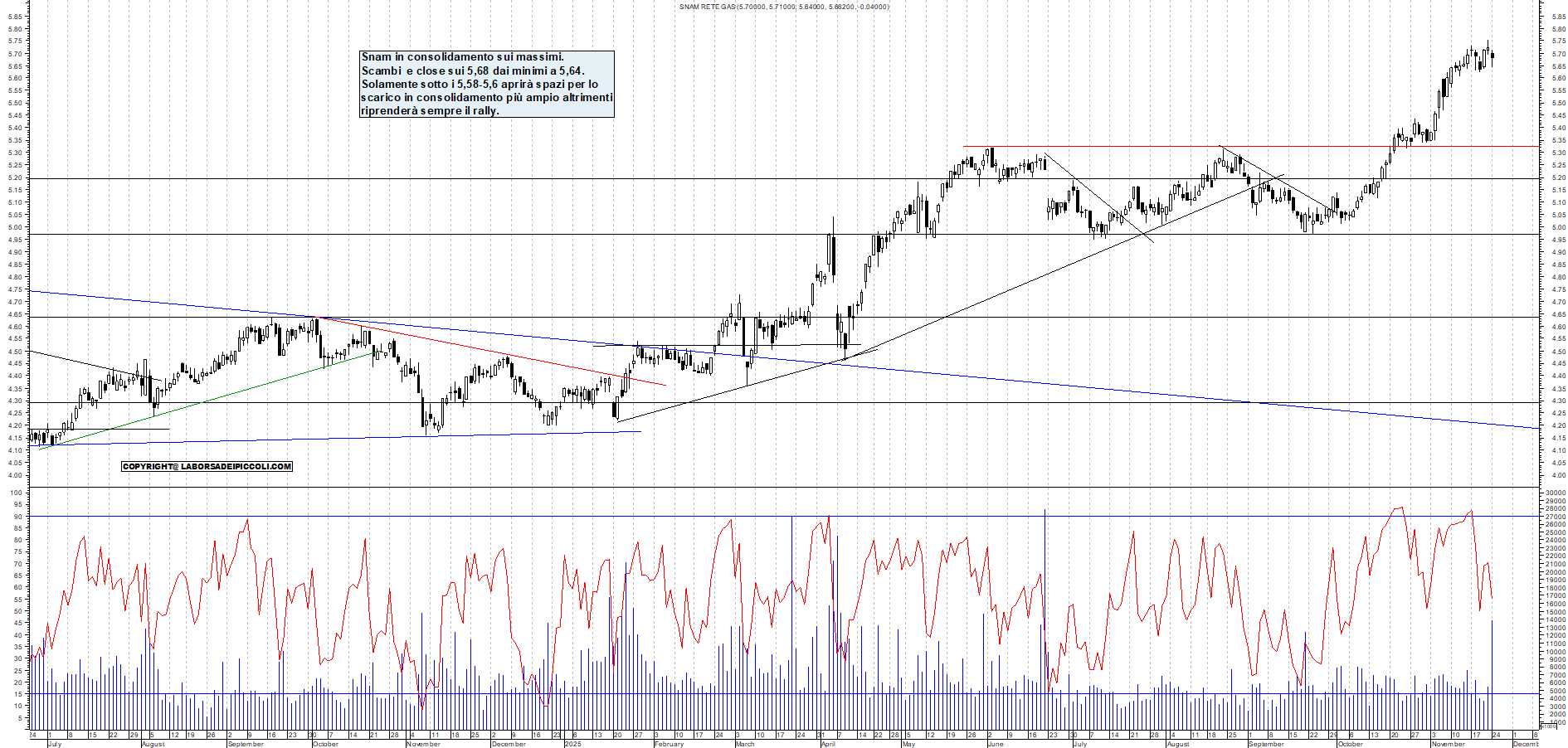This screenshot has height=748, width=1568.
Task: Select the green rising trendline
Action: 207,401
